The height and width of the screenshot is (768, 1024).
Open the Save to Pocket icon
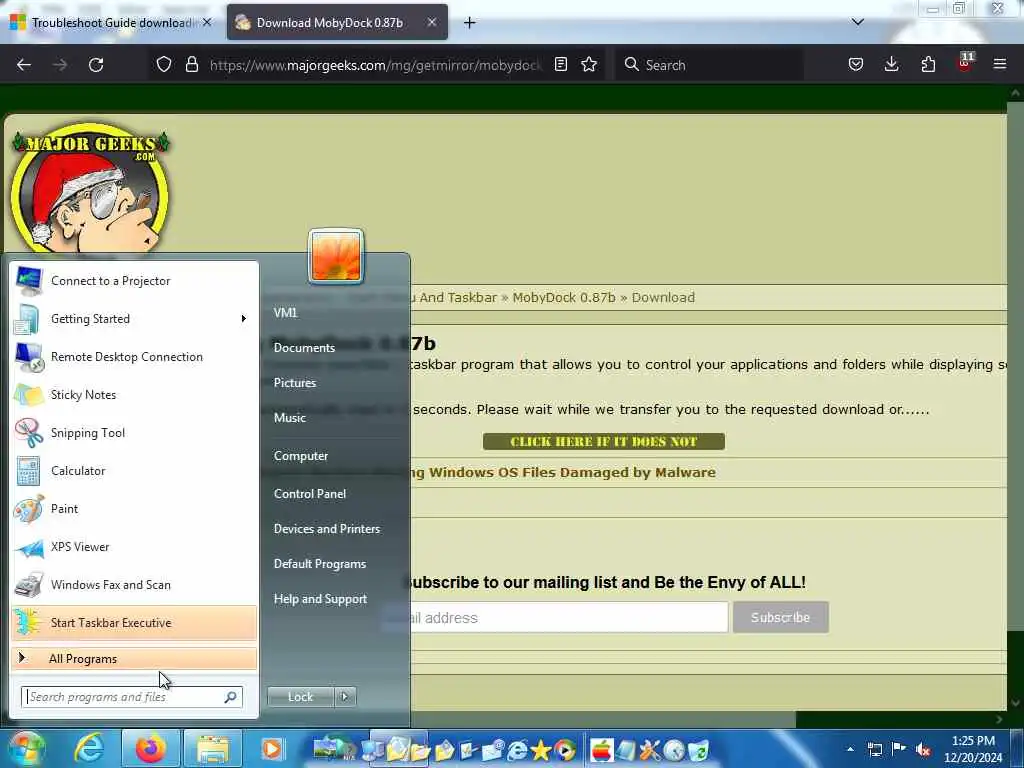856,64
